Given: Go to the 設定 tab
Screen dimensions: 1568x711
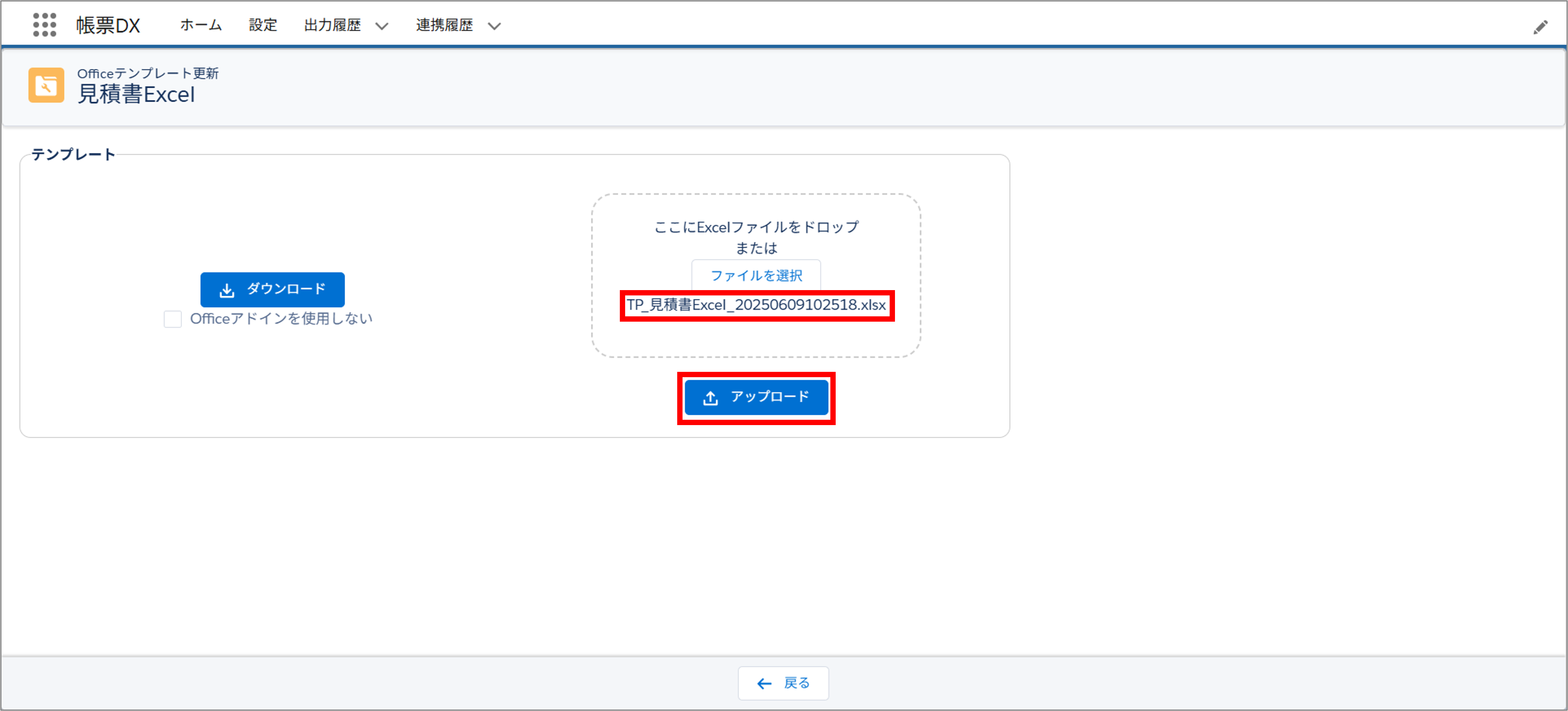Looking at the screenshot, I should [x=263, y=25].
